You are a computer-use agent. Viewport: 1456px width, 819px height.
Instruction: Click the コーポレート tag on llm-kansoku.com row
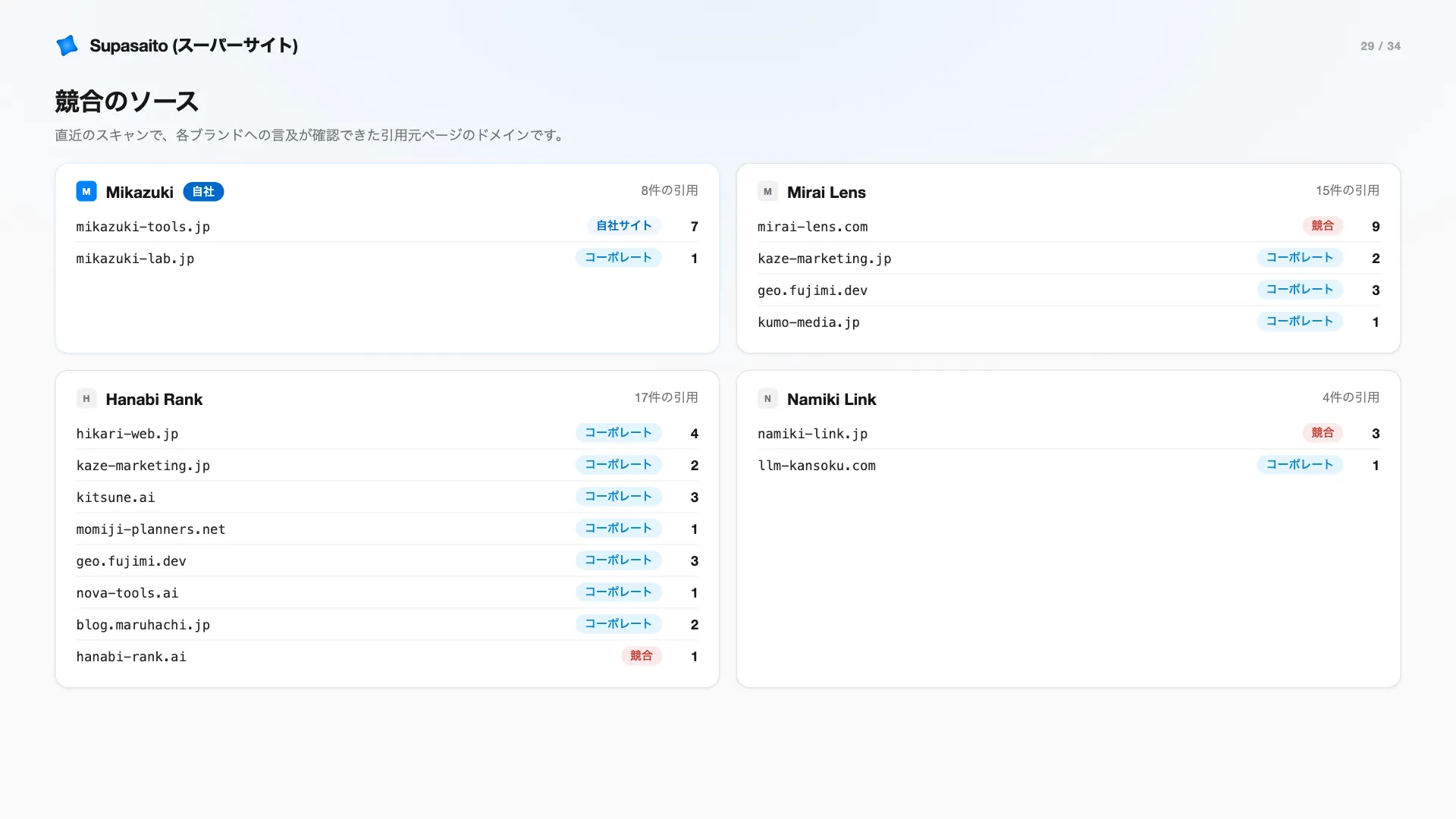(1300, 465)
